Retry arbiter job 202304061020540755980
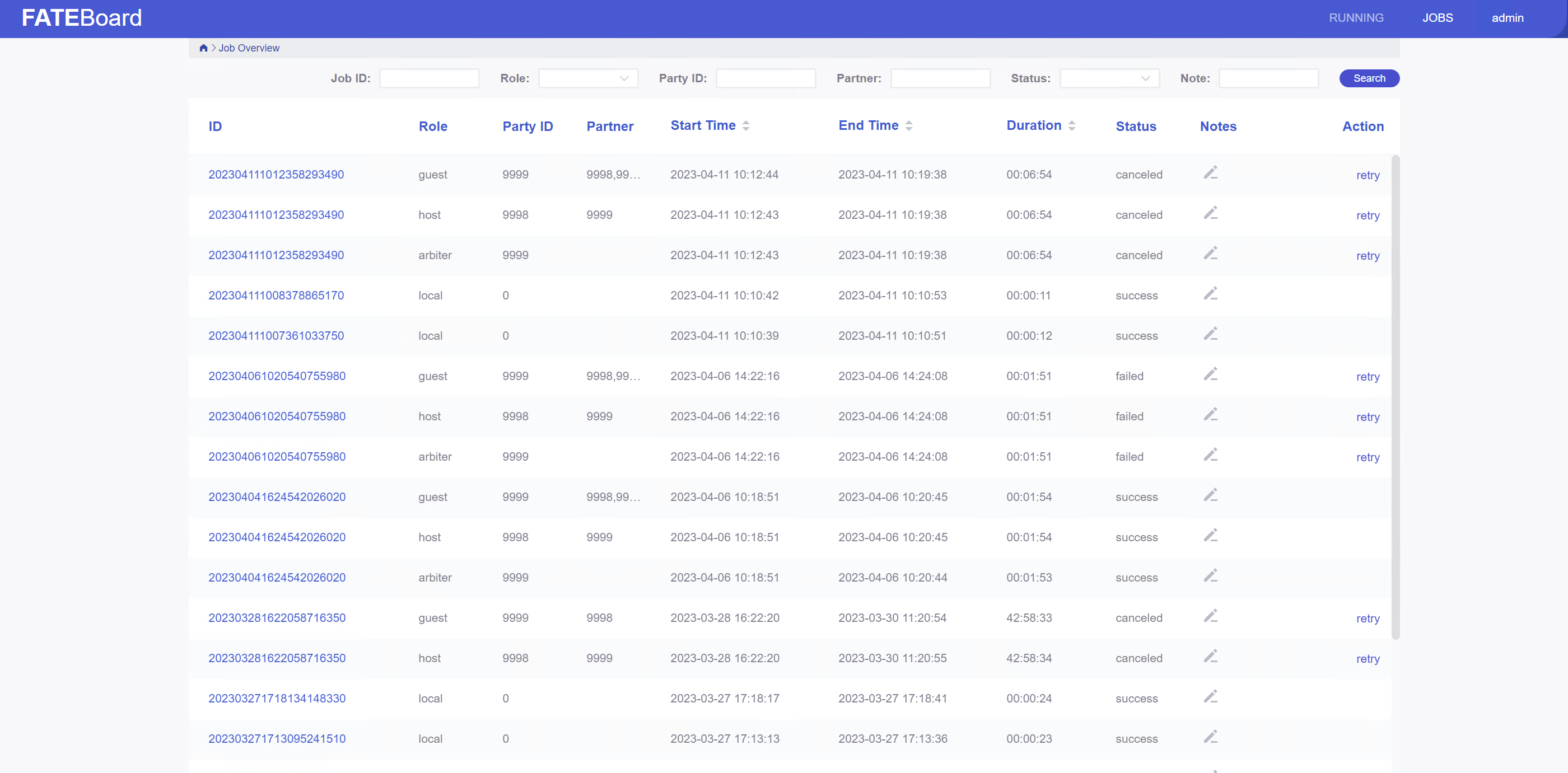Screen dimensions: 1568x773 tap(1367, 457)
